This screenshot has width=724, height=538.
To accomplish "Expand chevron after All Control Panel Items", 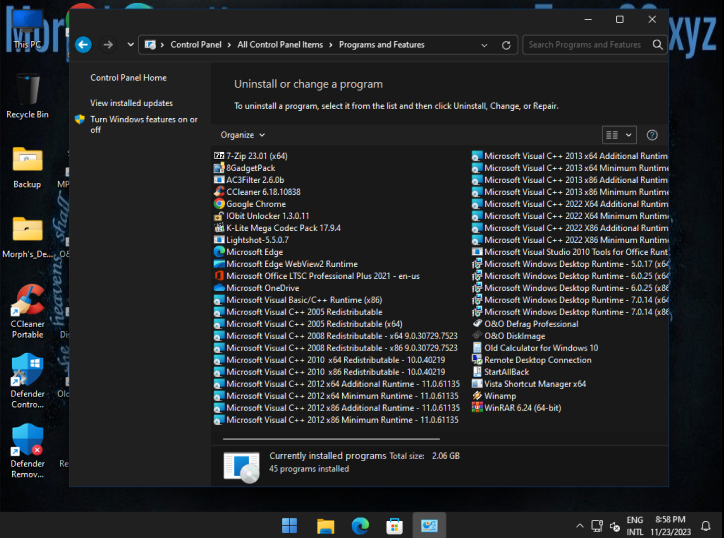I will click(x=331, y=45).
